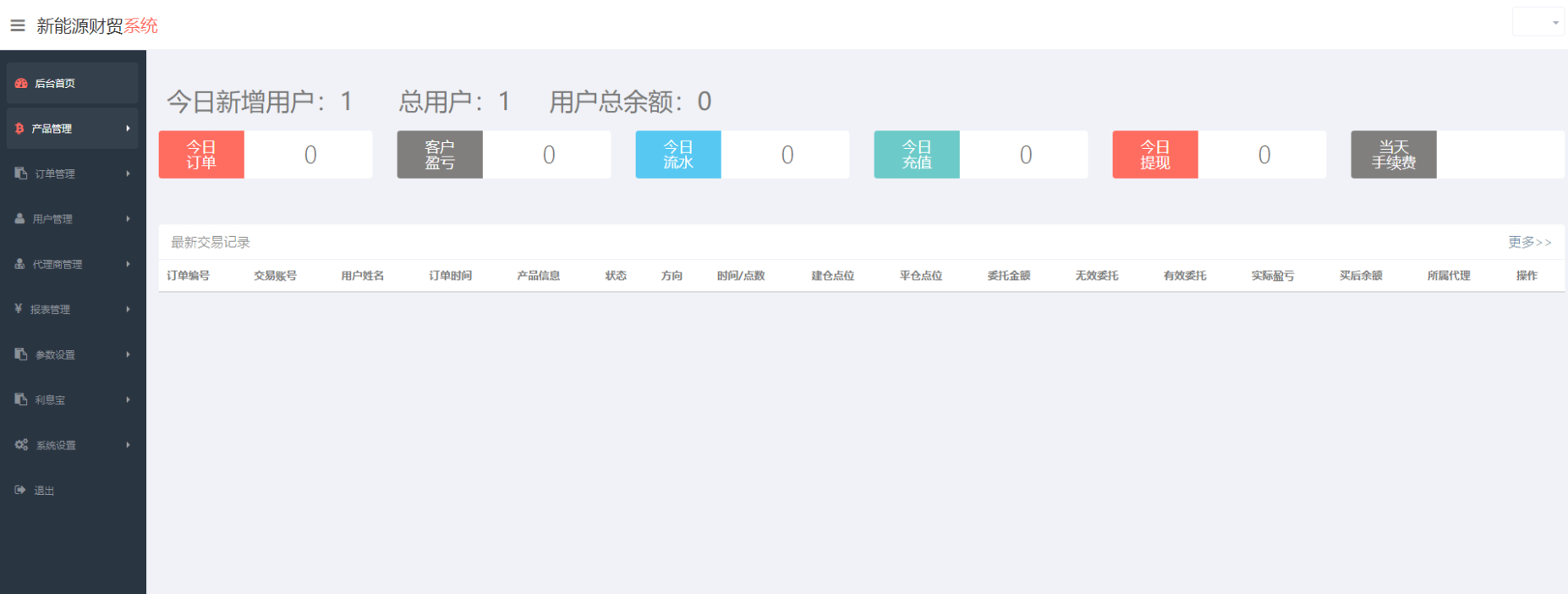Click the 订单时间 column header
1568x594 pixels.
[x=451, y=276]
